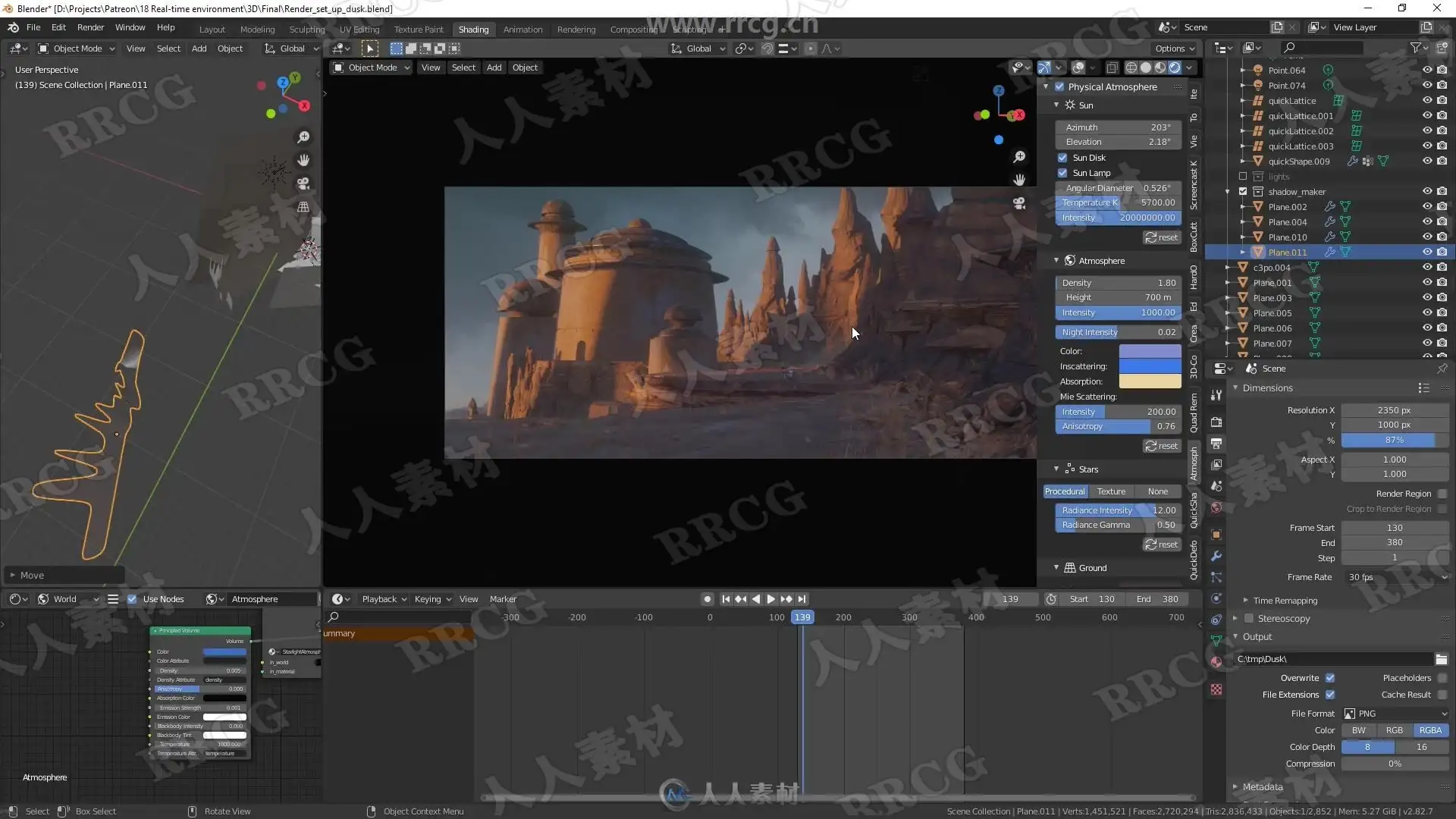Open the PNG file format dropdown
The width and height of the screenshot is (1456, 819).
tap(1395, 714)
